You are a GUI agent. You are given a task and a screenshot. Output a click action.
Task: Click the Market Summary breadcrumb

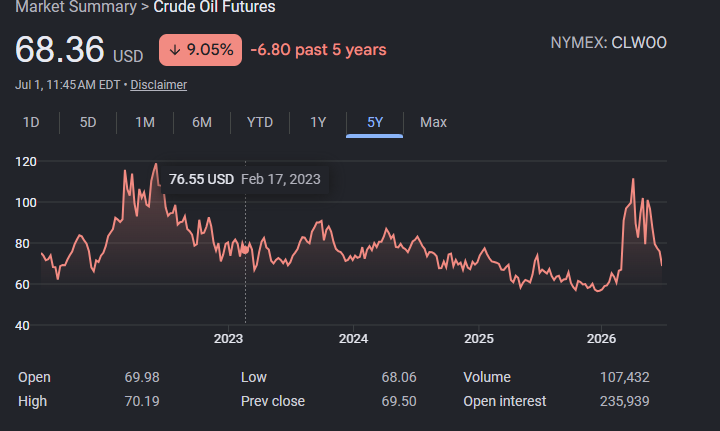76,7
